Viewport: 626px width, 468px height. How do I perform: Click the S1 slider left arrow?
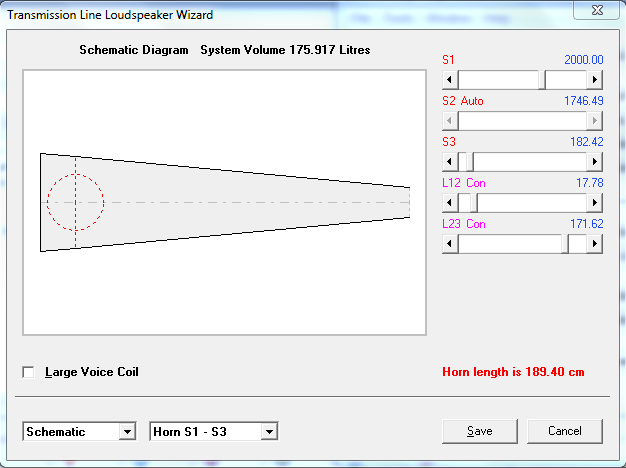(x=450, y=79)
